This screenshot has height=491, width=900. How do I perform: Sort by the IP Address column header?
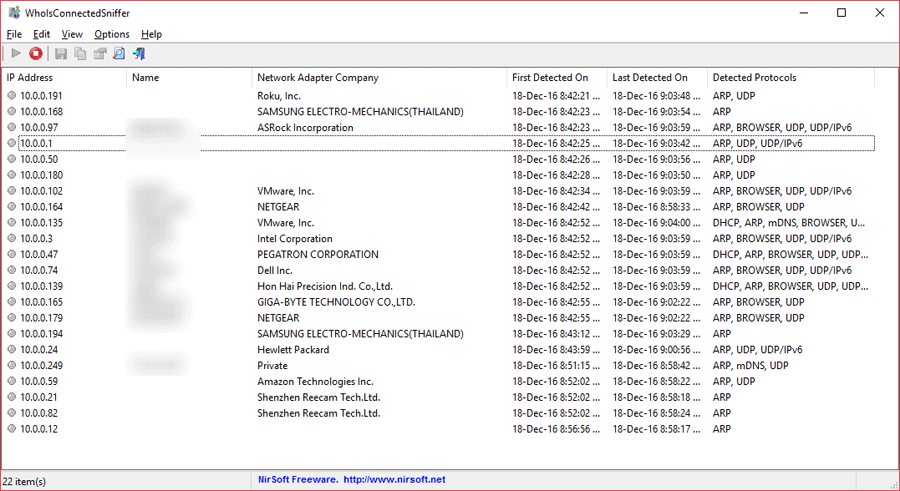tap(64, 78)
